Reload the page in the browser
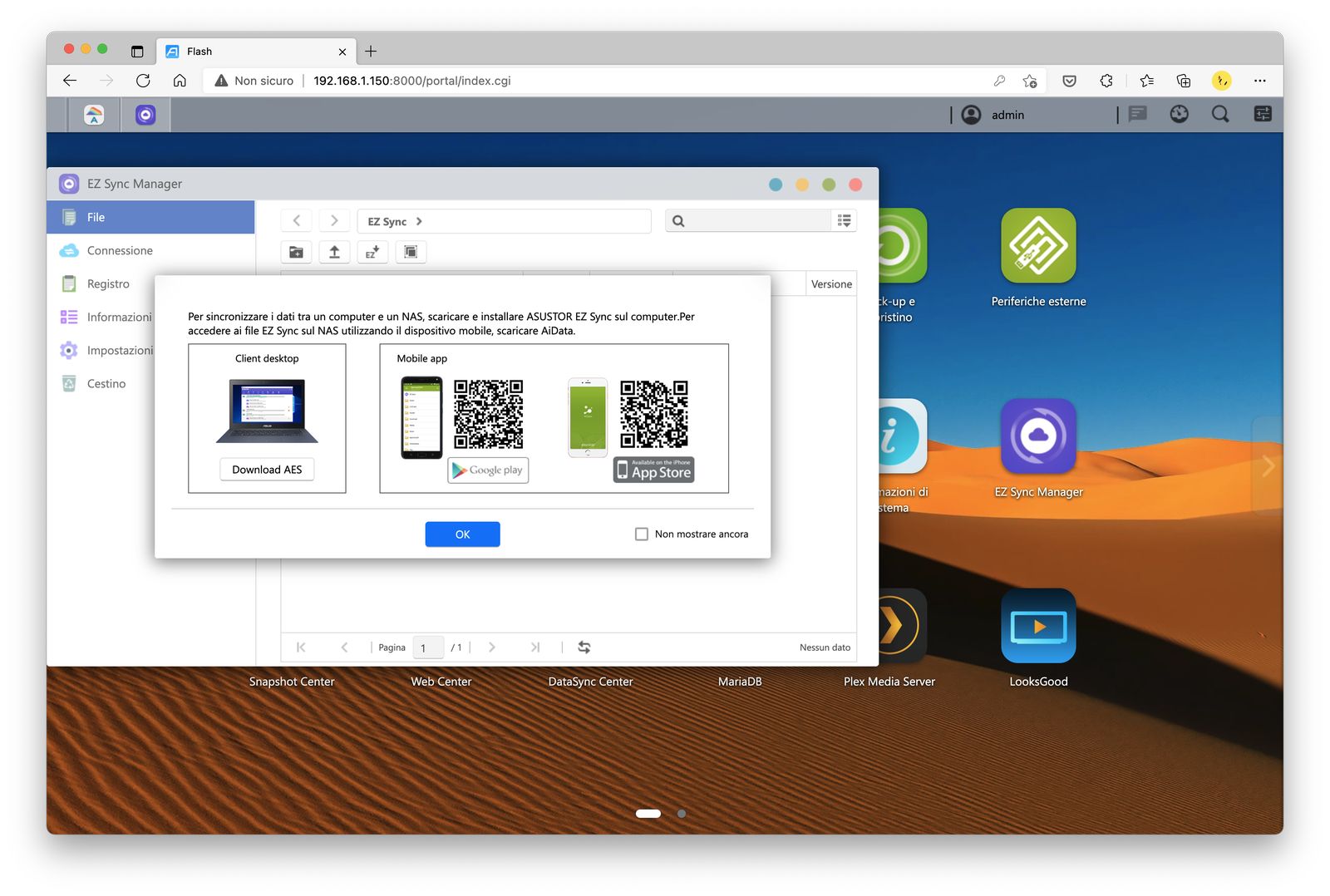The width and height of the screenshot is (1330, 896). pyautogui.click(x=143, y=81)
